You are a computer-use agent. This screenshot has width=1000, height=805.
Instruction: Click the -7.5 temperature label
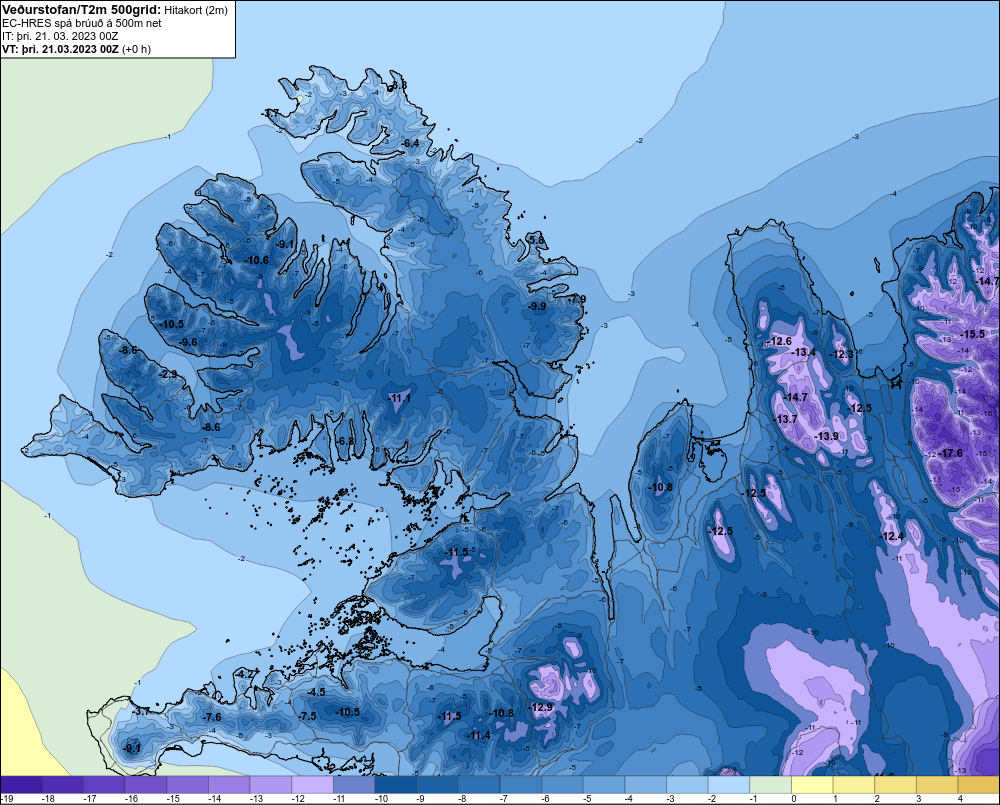[307, 716]
